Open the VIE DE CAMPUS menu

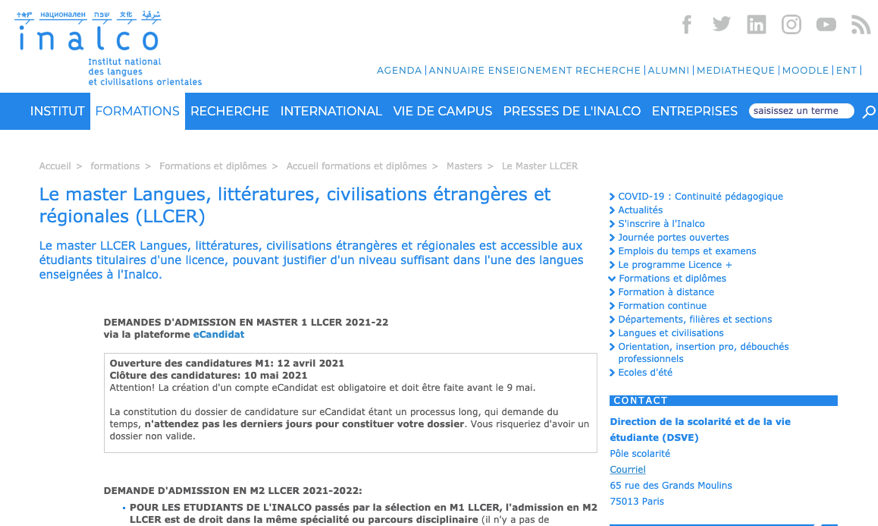pyautogui.click(x=442, y=111)
